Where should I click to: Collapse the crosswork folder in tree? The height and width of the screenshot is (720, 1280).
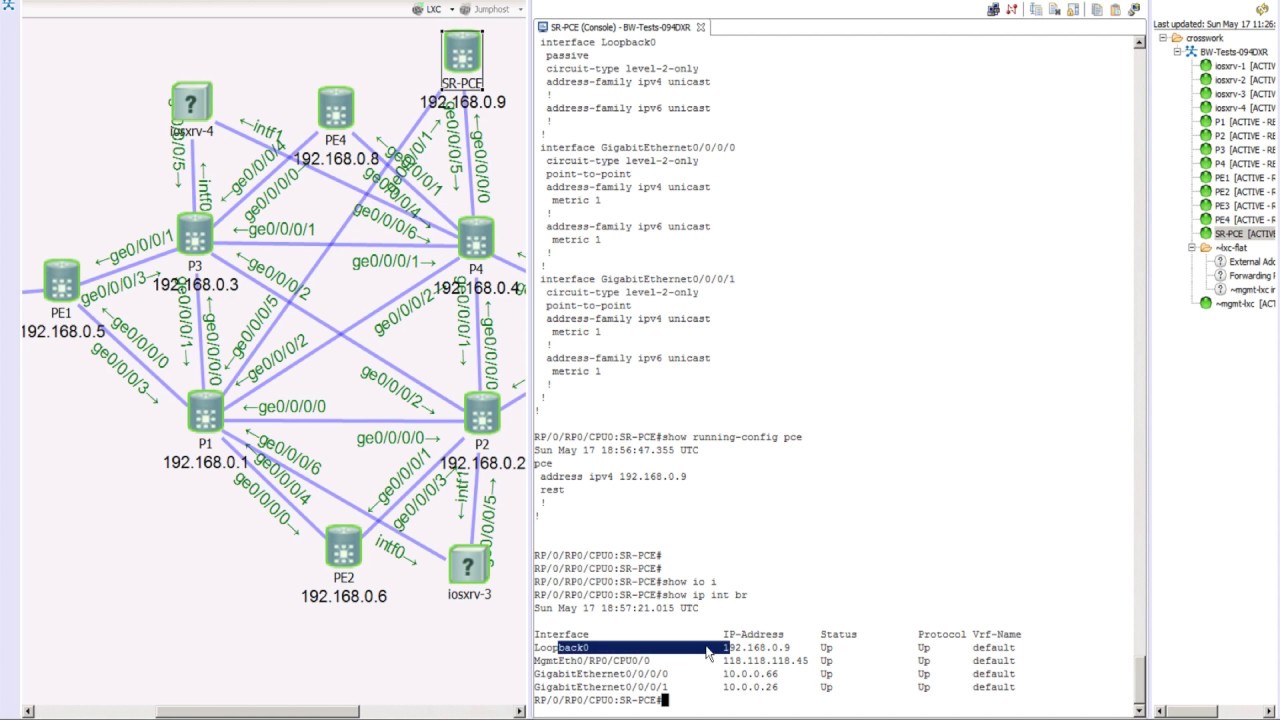click(1163, 38)
